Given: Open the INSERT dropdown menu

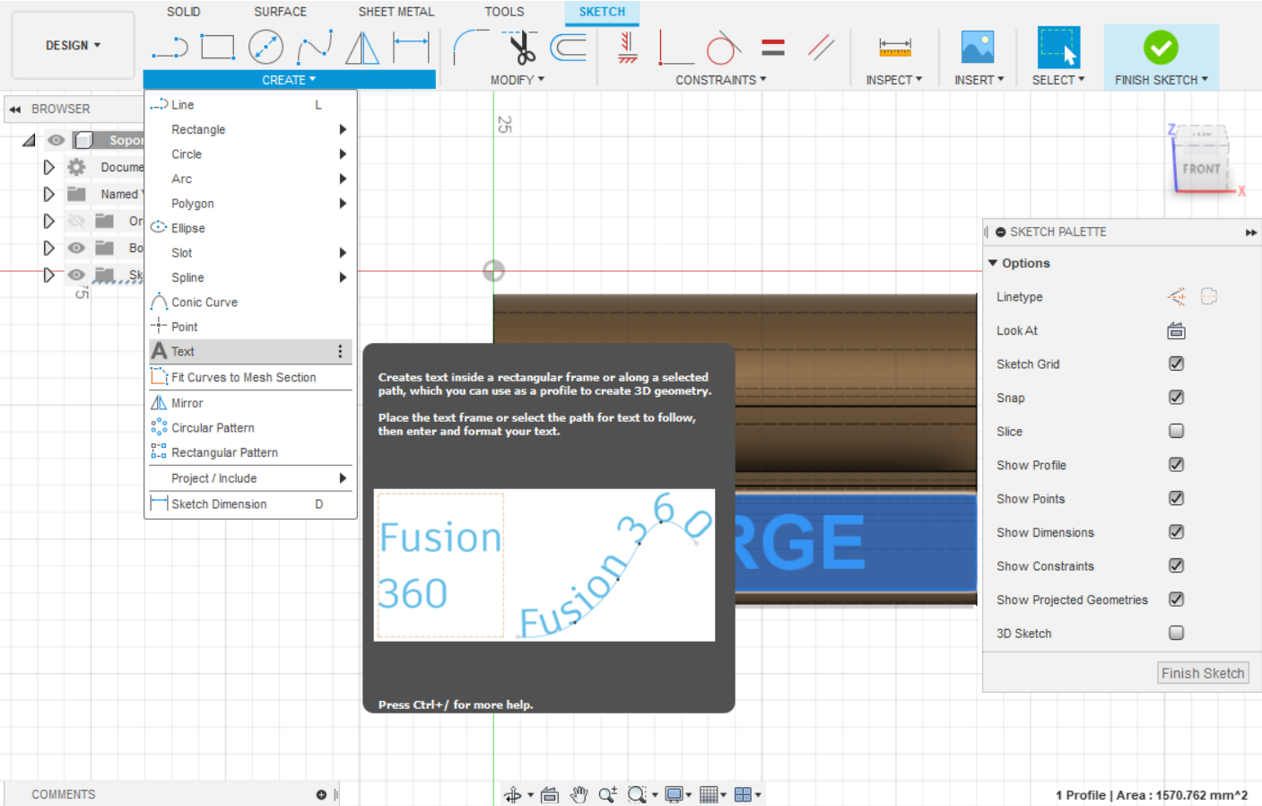Looking at the screenshot, I should pos(979,80).
